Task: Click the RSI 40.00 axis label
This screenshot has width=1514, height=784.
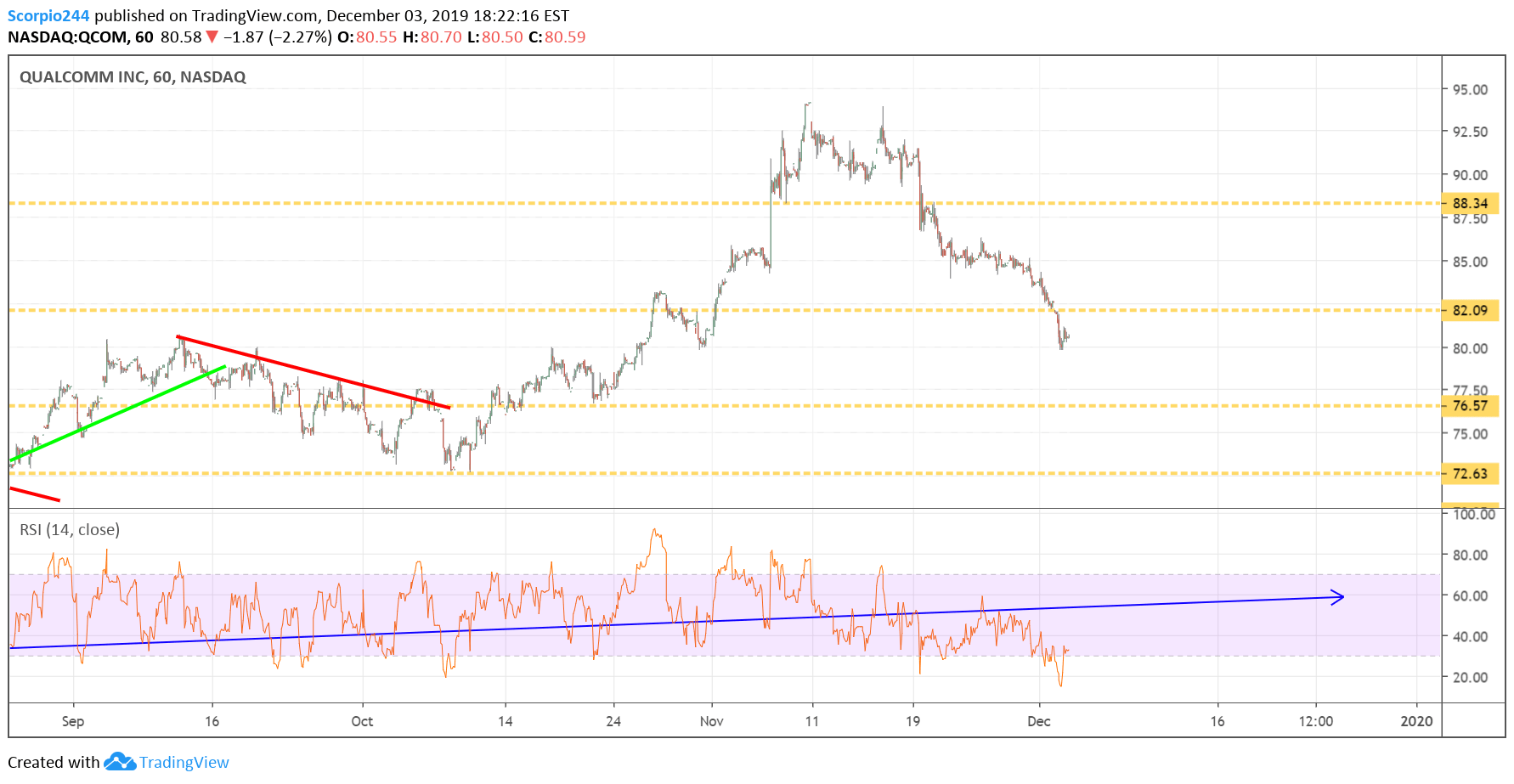Action: click(1470, 636)
